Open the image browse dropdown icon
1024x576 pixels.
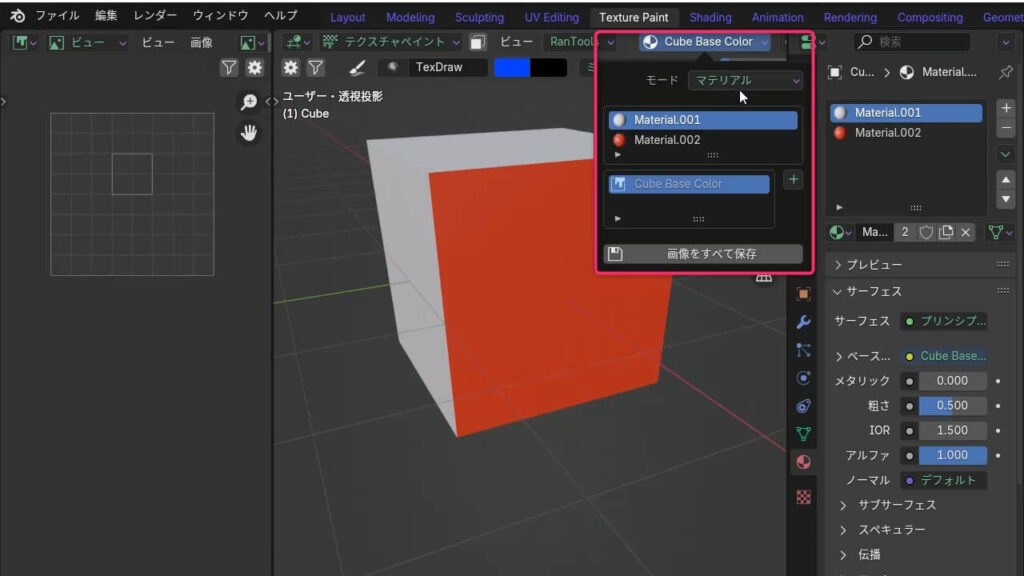click(x=252, y=43)
